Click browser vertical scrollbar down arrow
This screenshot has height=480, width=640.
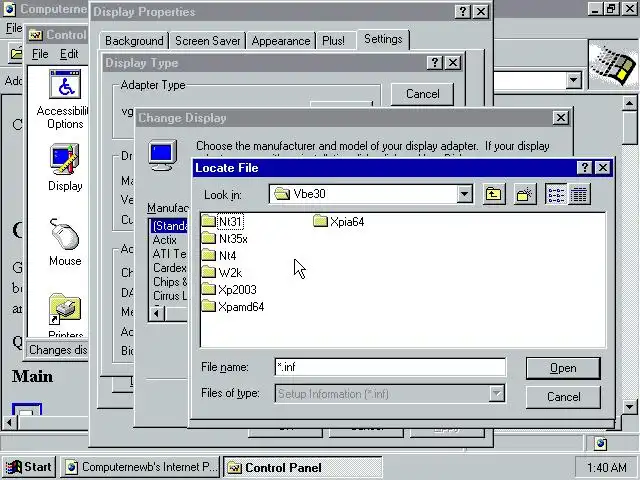click(629, 407)
